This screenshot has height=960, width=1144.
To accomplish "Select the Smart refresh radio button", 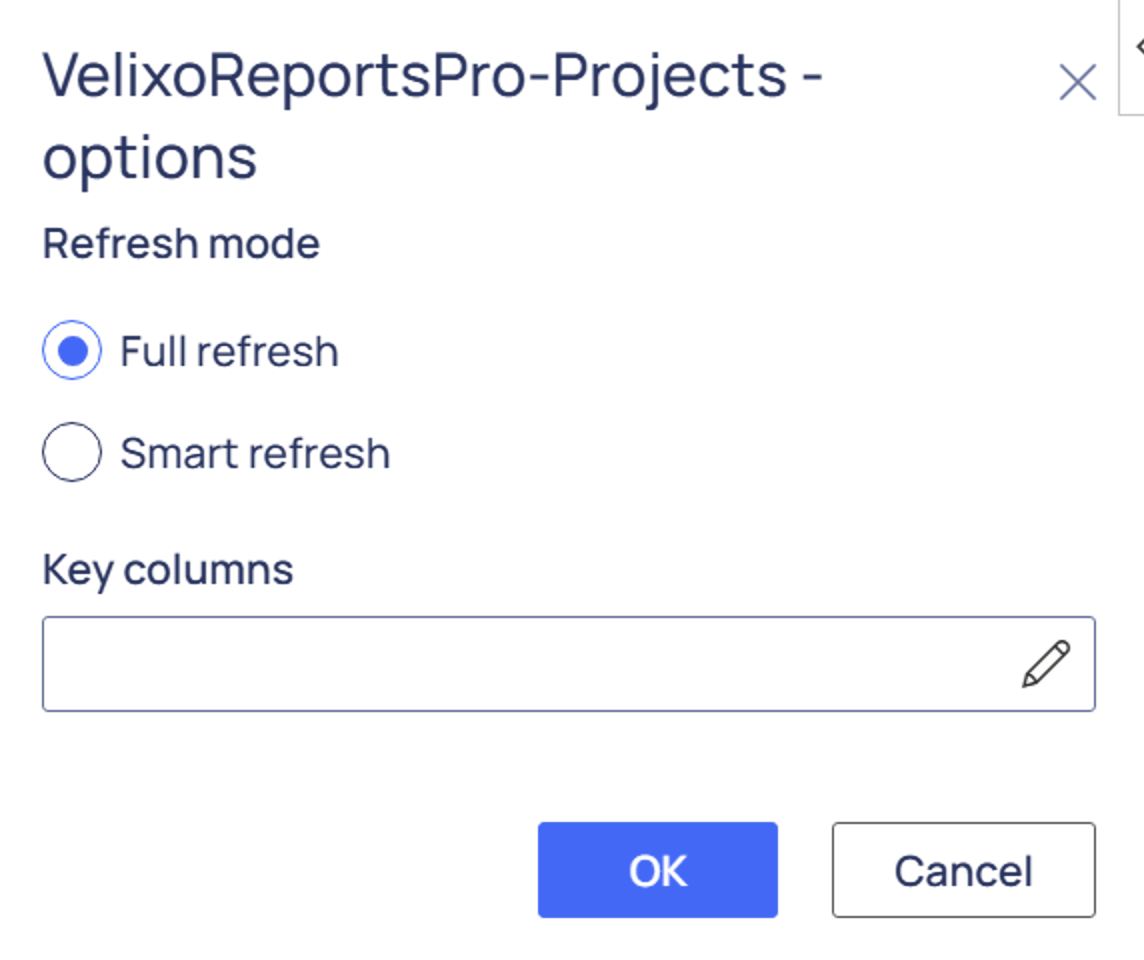I will pos(72,452).
